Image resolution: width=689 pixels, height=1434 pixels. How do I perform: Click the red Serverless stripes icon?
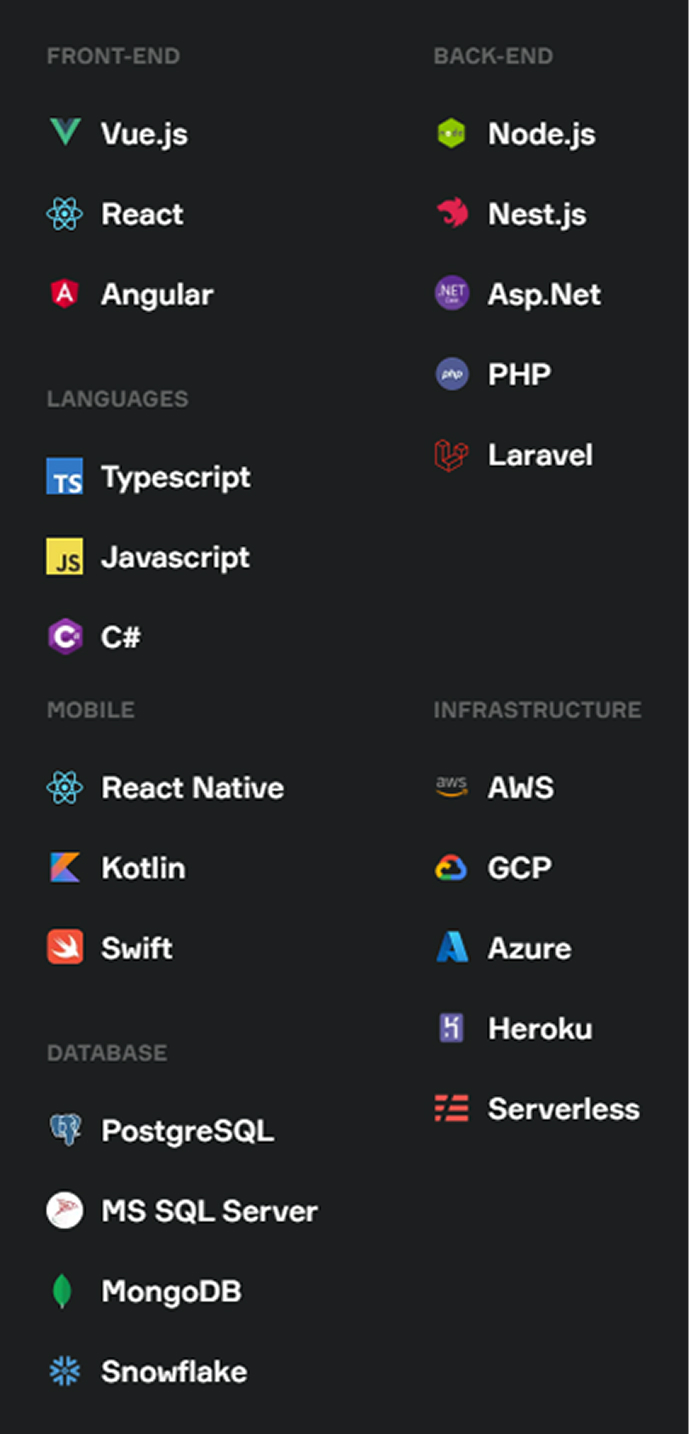(x=452, y=1108)
